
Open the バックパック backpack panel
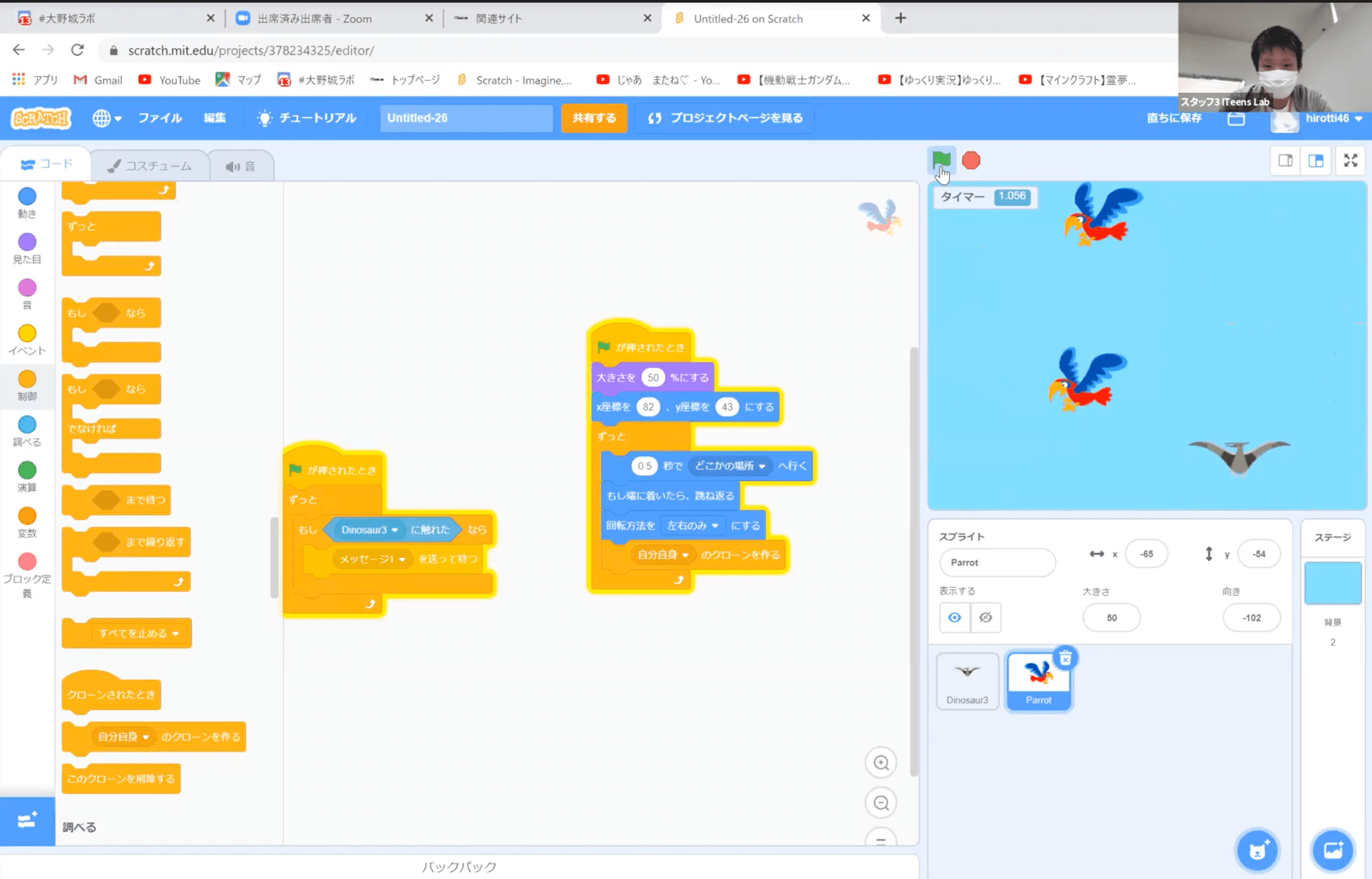[460, 866]
